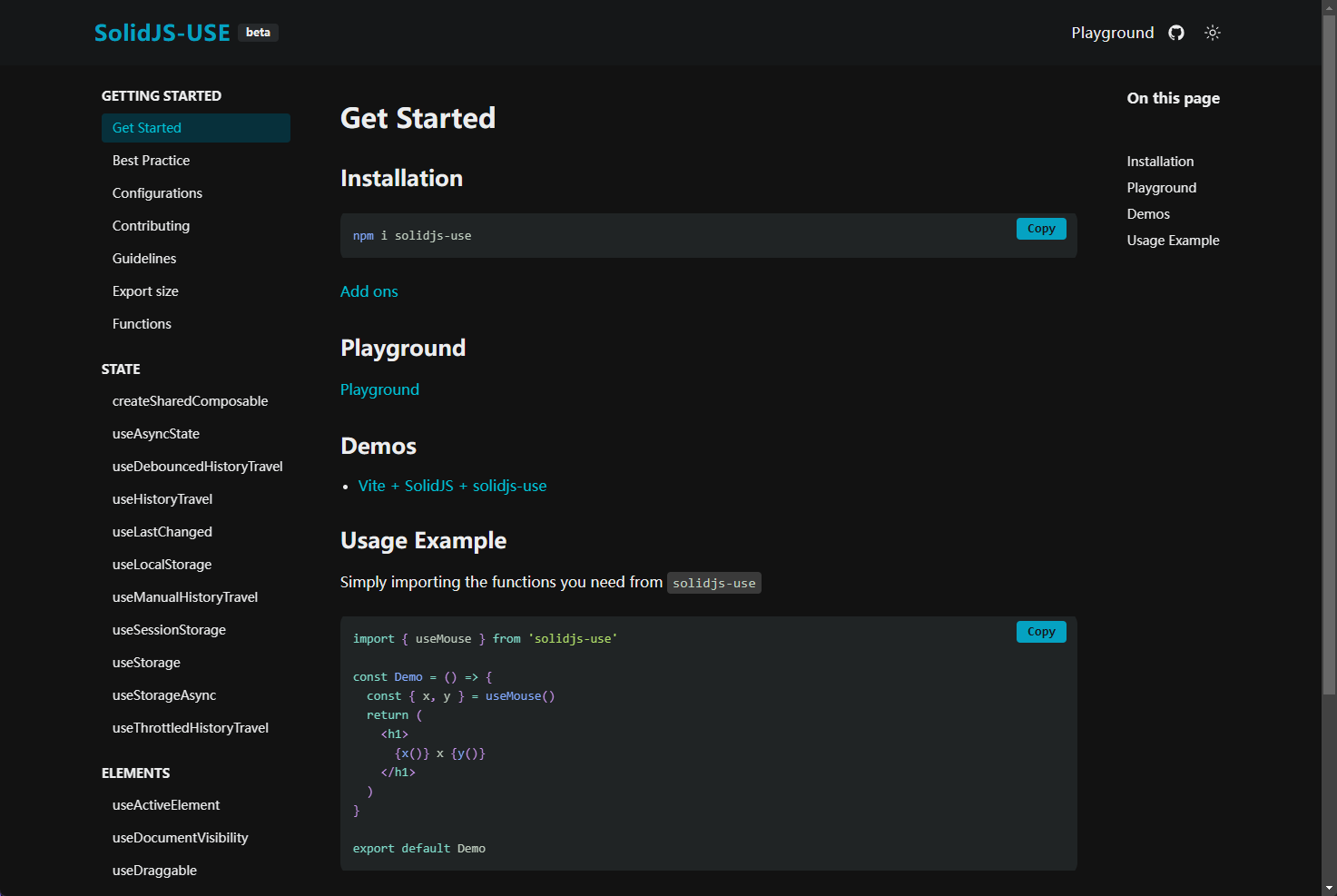
Task: Click the scrollbar down arrow
Action: click(1329, 888)
